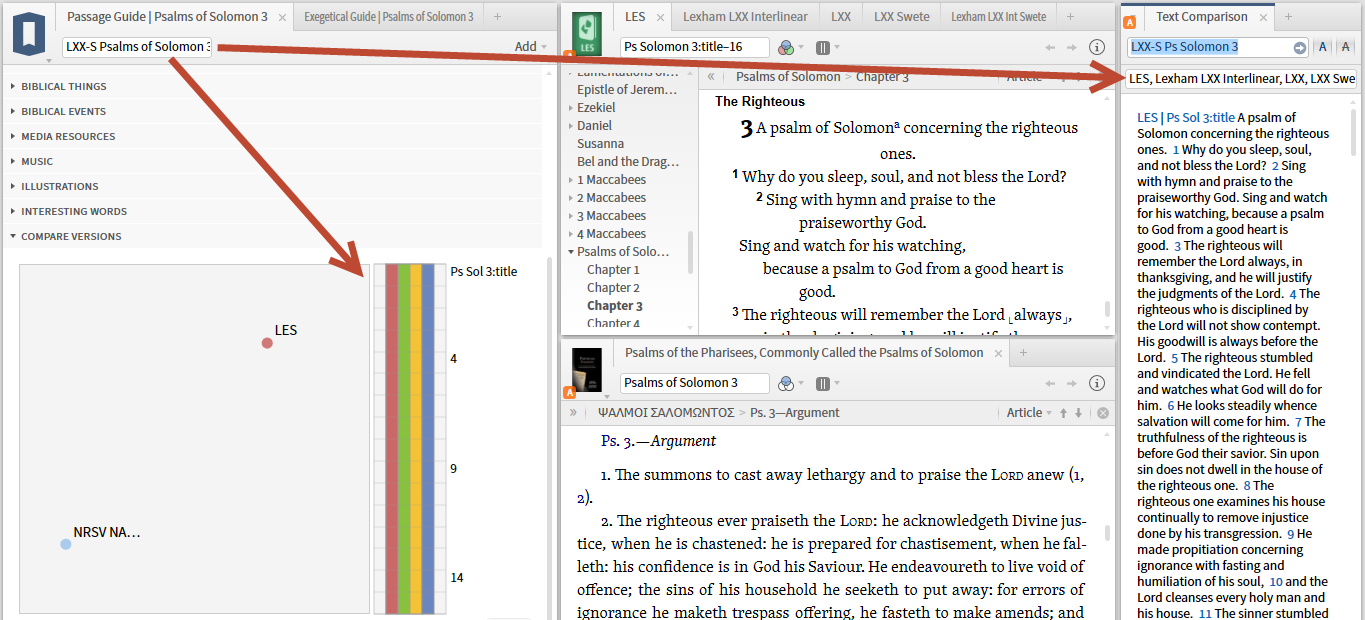Open the Article dropdown in the Pharisees panel
The height and width of the screenshot is (620, 1365).
coord(1029,413)
